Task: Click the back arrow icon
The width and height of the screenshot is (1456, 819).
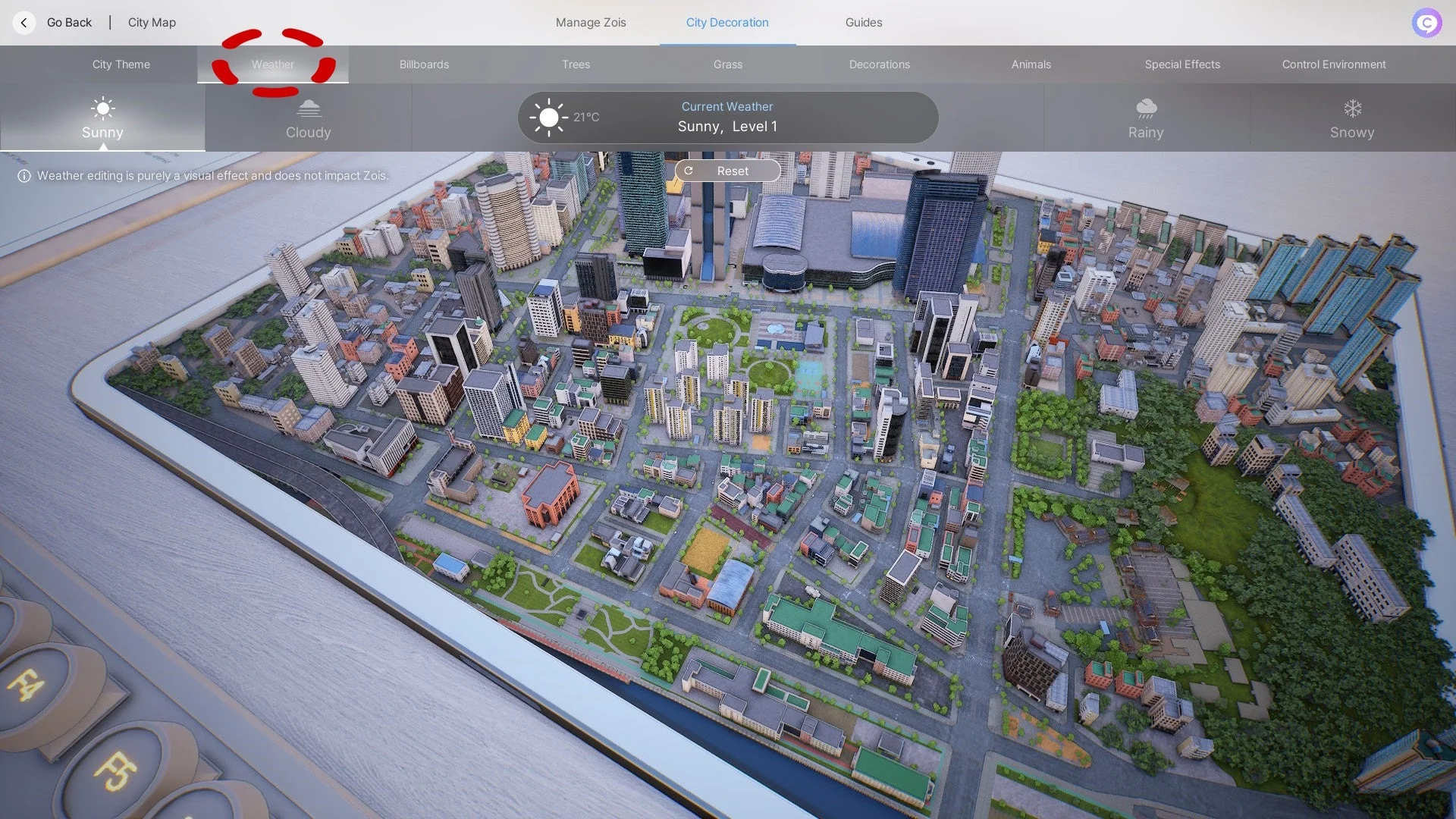Action: [x=24, y=23]
